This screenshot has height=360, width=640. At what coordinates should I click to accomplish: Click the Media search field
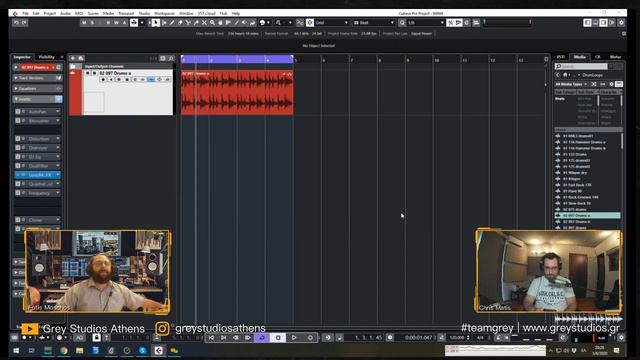(x=581, y=66)
